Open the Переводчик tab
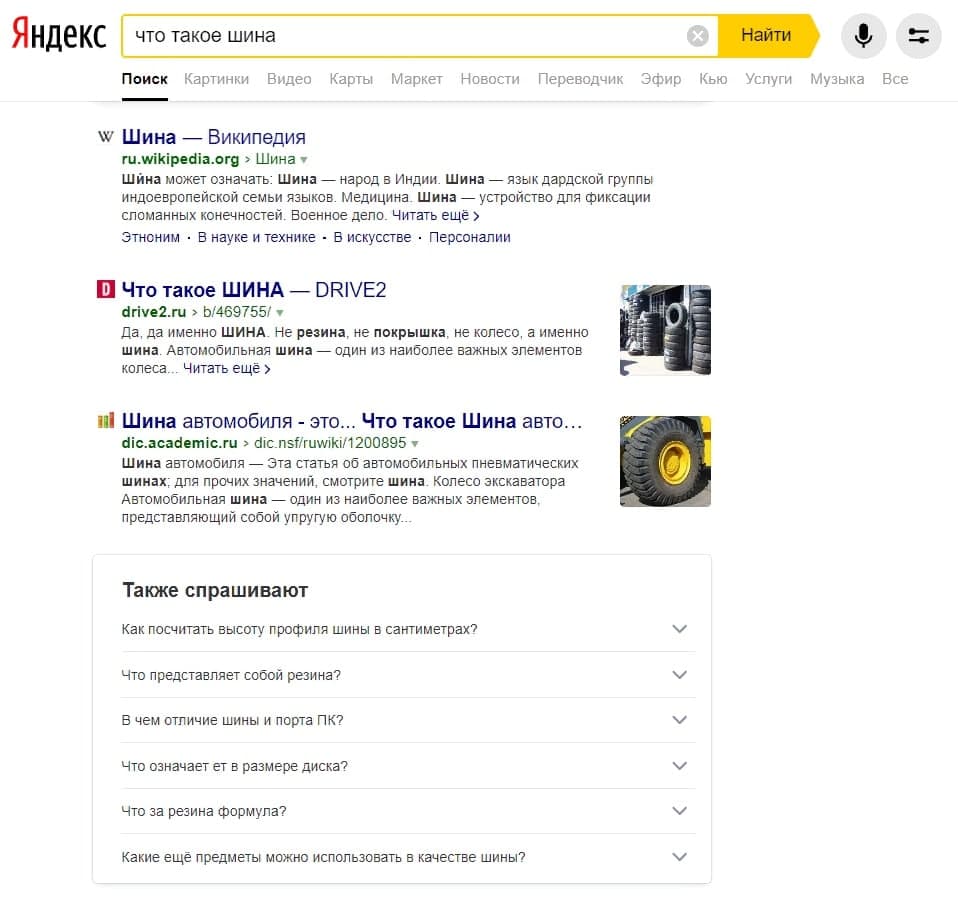 (580, 79)
